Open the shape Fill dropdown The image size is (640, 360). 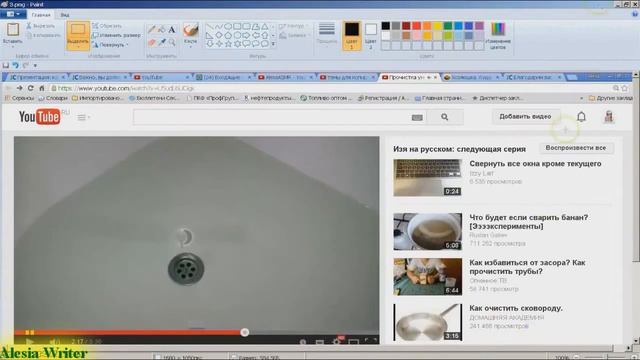pyautogui.click(x=293, y=36)
